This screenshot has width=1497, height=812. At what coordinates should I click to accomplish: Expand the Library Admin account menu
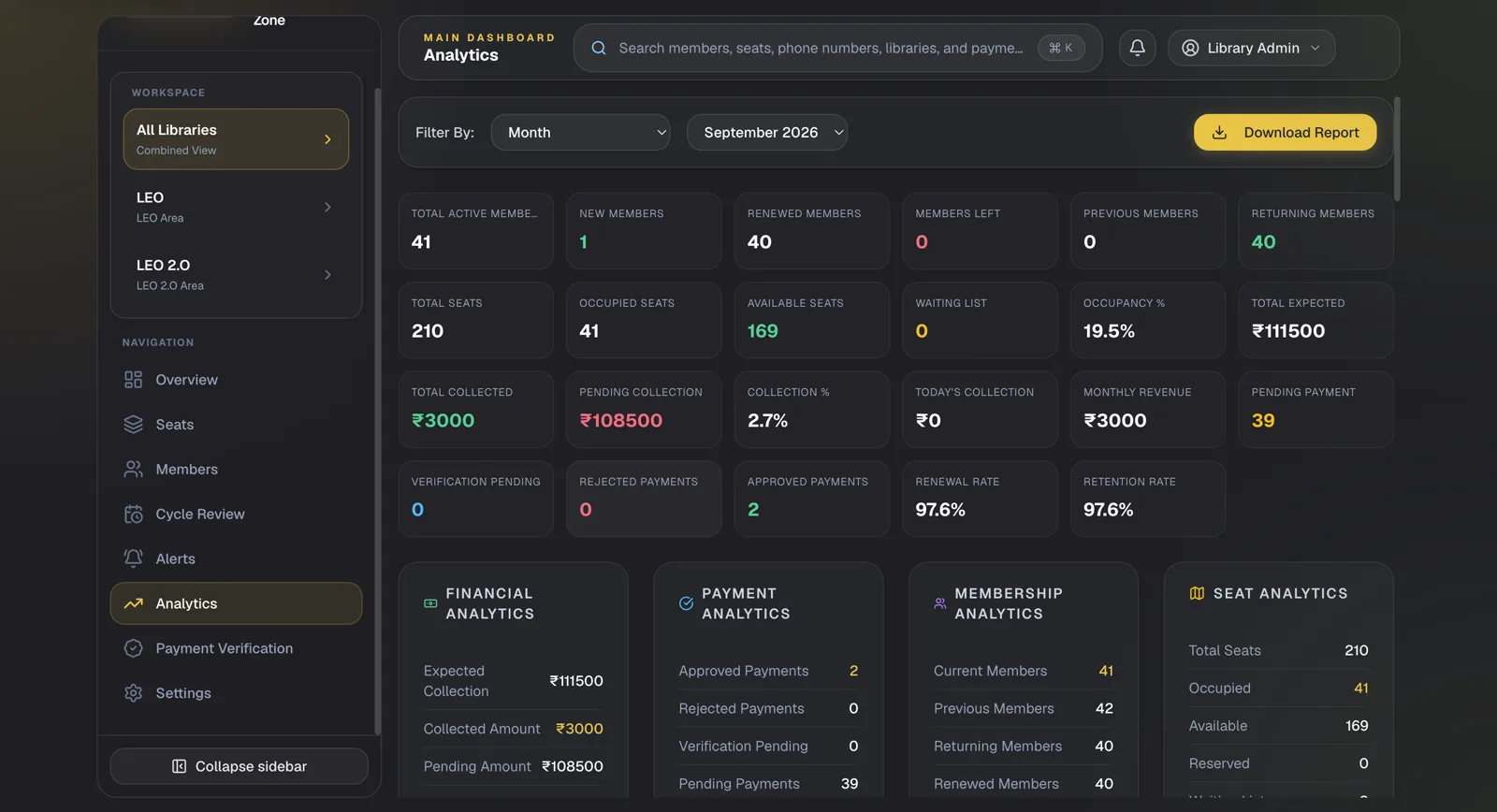(x=1251, y=48)
